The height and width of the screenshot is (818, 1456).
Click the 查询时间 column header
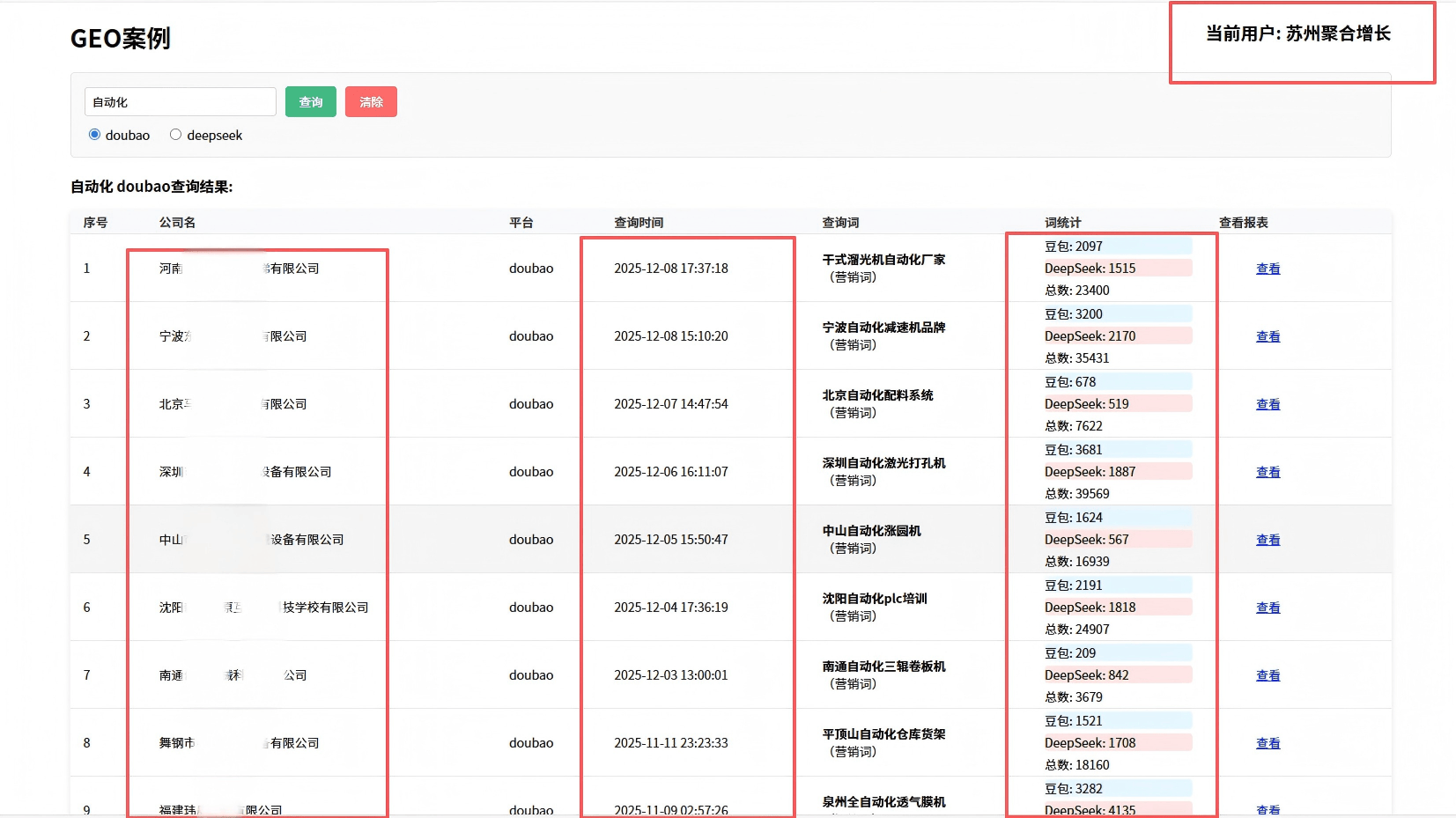[639, 223]
